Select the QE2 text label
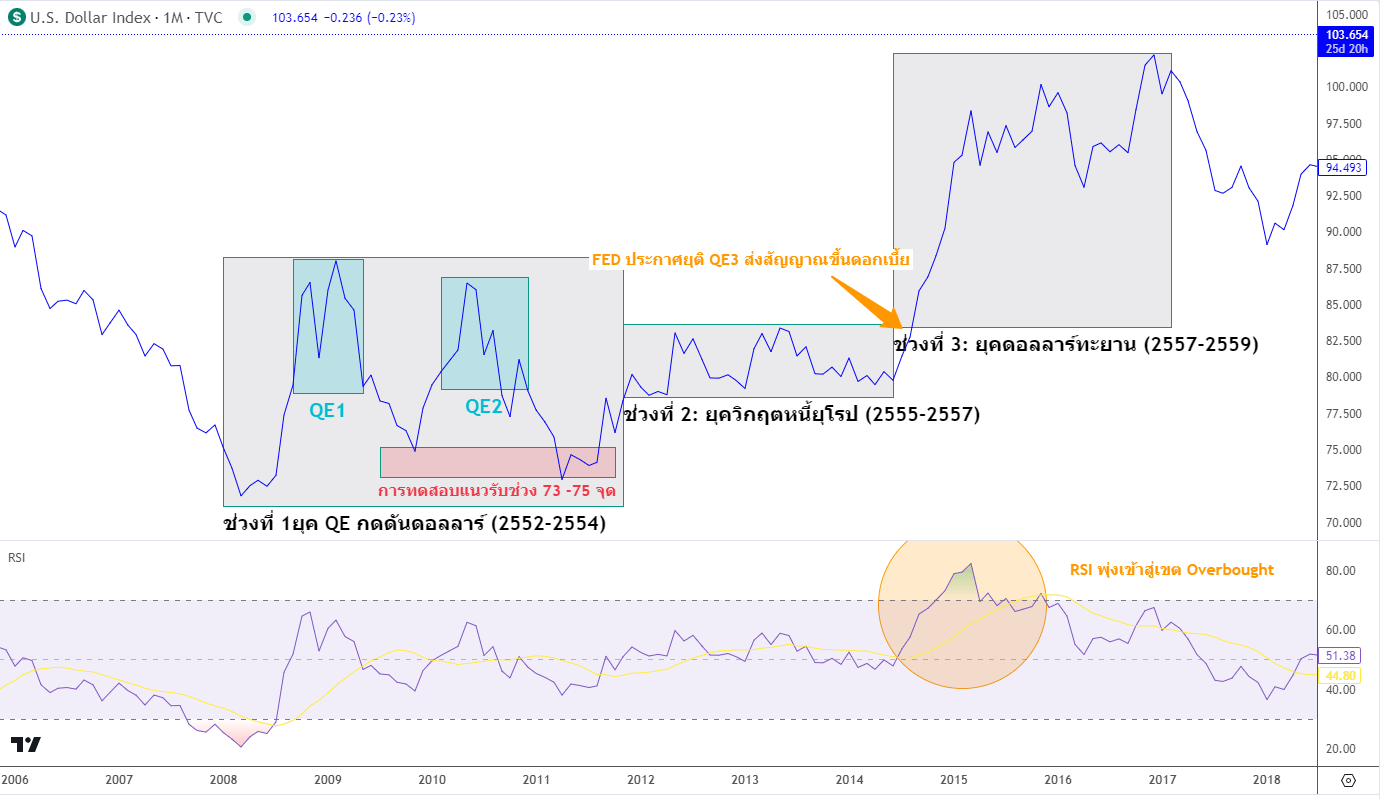Viewport: 1380px width, 799px height. click(x=484, y=406)
